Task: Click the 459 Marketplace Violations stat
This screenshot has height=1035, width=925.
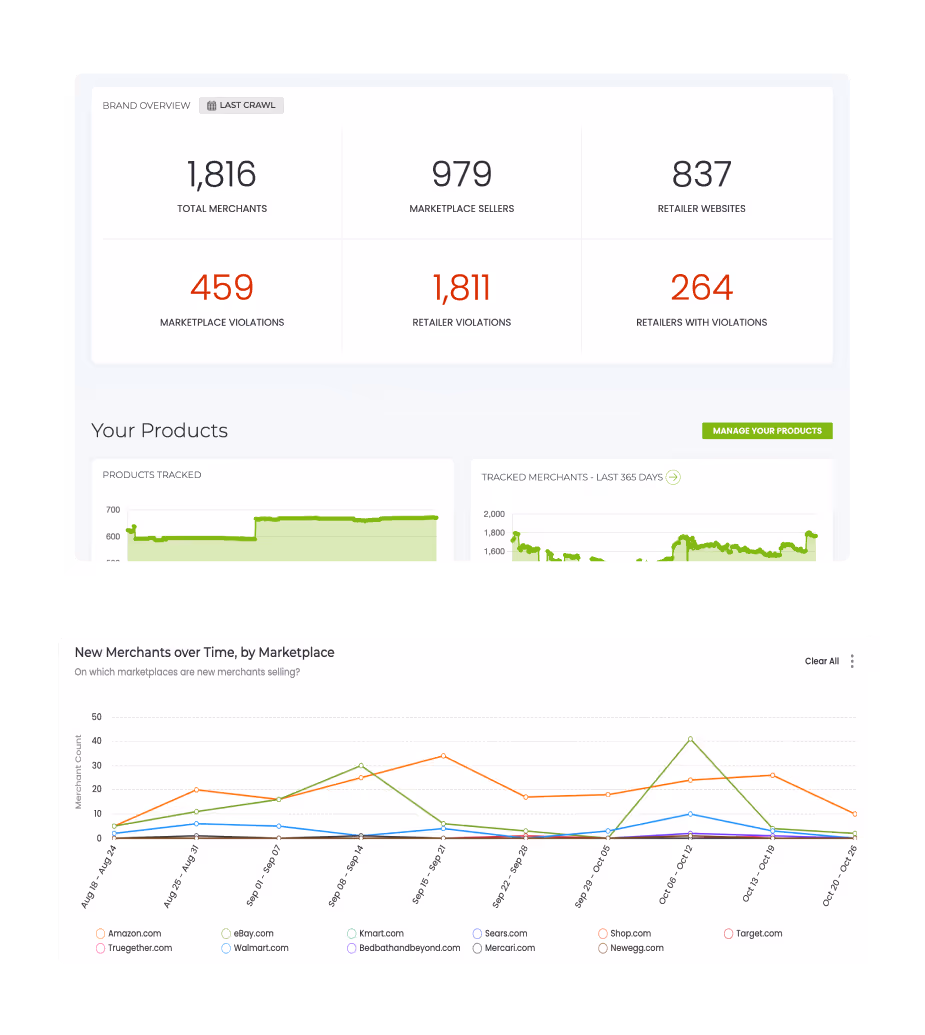Action: click(x=221, y=288)
